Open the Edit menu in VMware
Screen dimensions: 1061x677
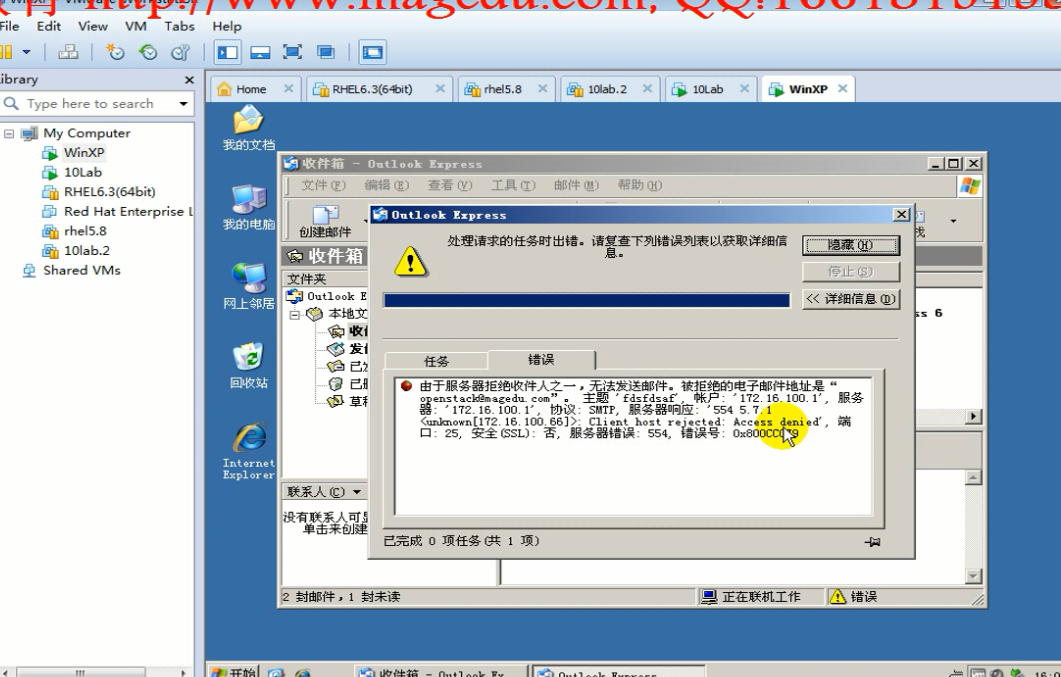point(49,26)
